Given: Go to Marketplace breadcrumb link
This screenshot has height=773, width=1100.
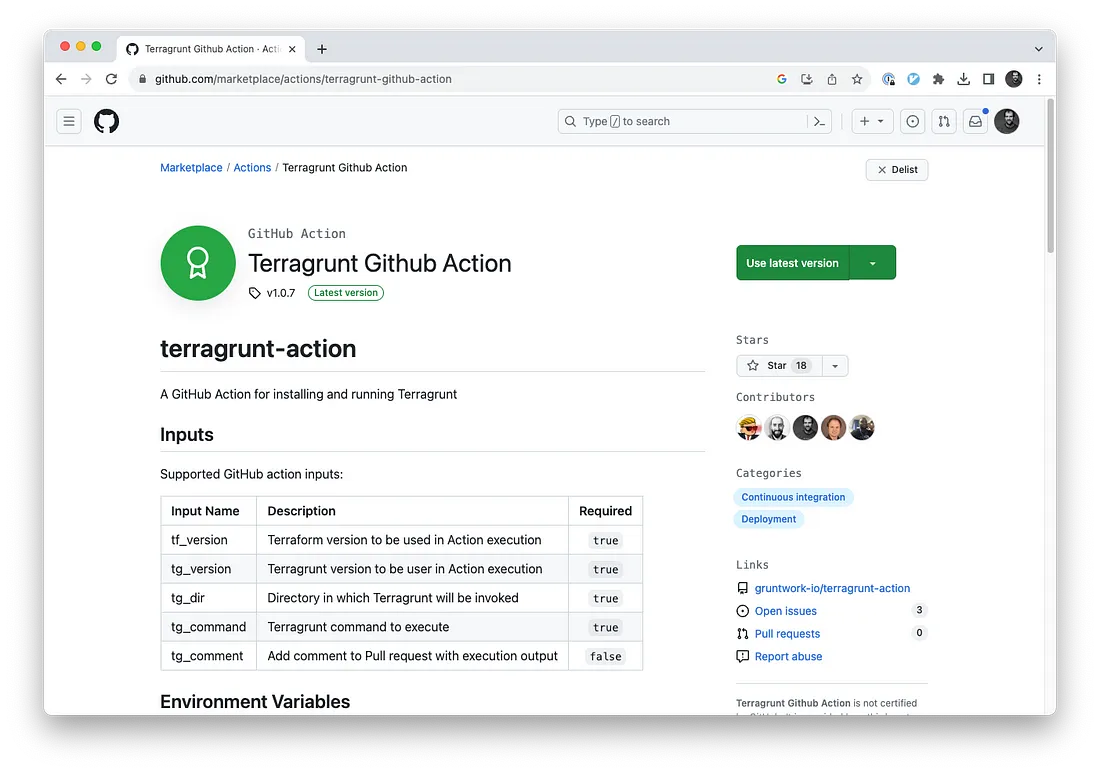Looking at the screenshot, I should click(191, 168).
